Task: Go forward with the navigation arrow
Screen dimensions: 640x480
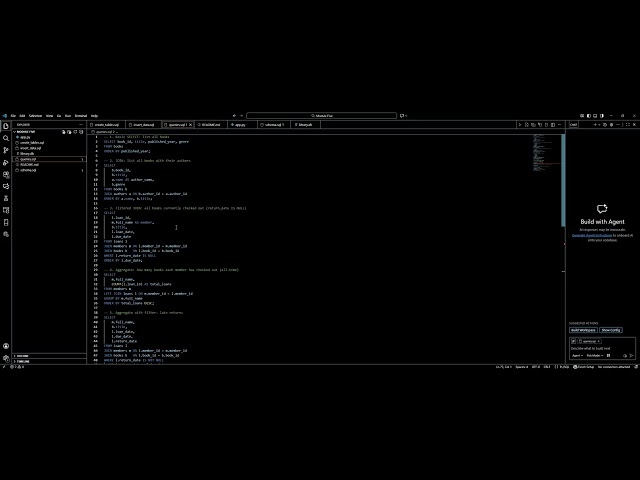Action: pyautogui.click(x=241, y=116)
